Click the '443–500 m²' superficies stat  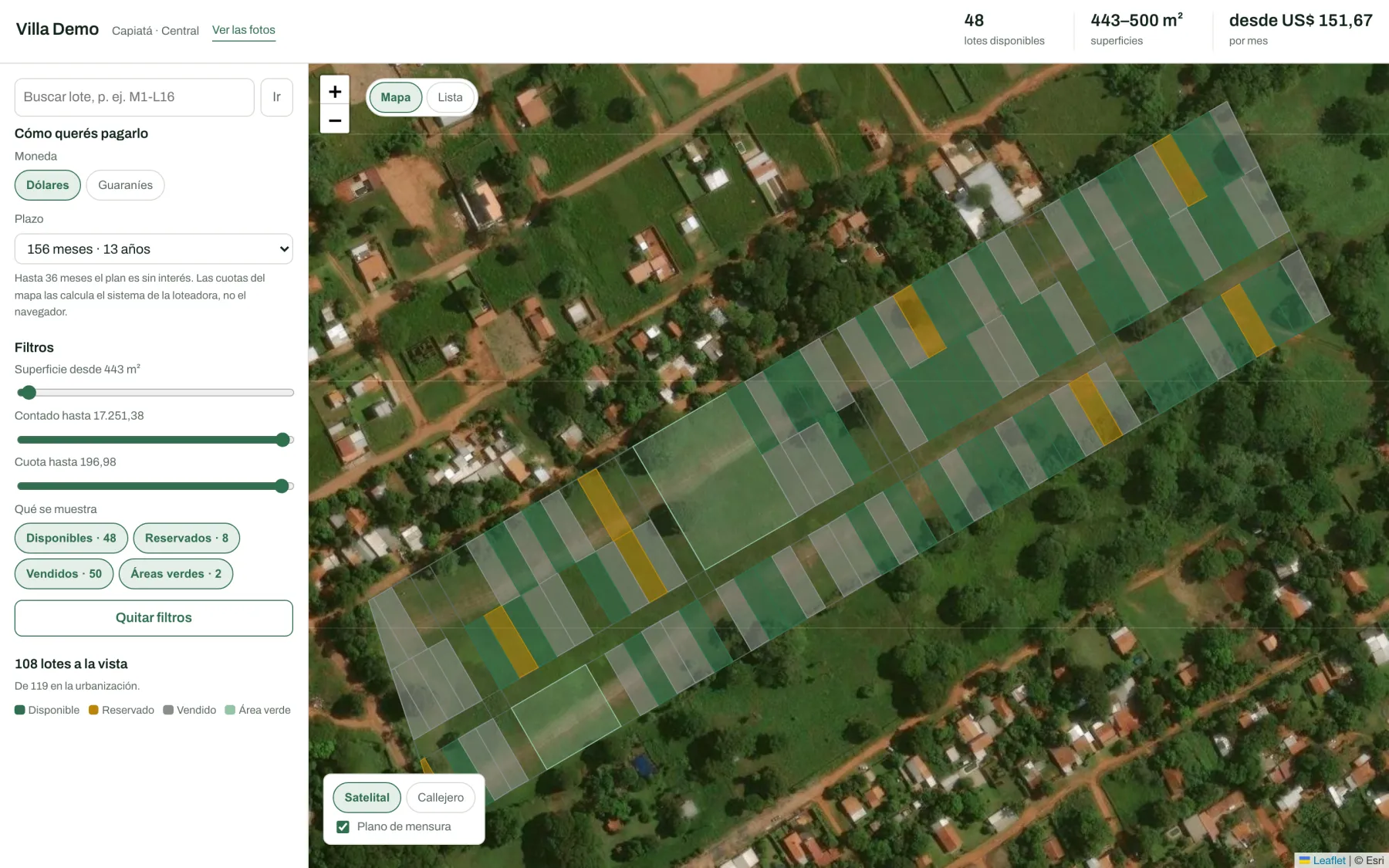(x=1137, y=30)
